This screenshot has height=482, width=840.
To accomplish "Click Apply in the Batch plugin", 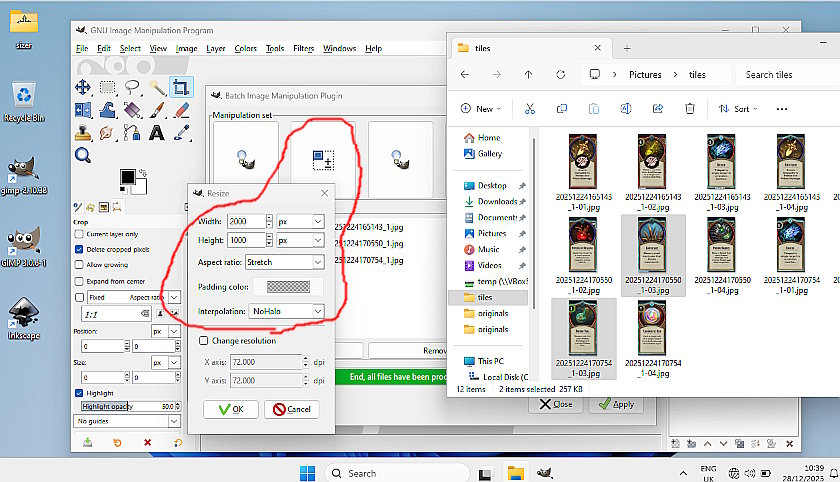I will [616, 404].
